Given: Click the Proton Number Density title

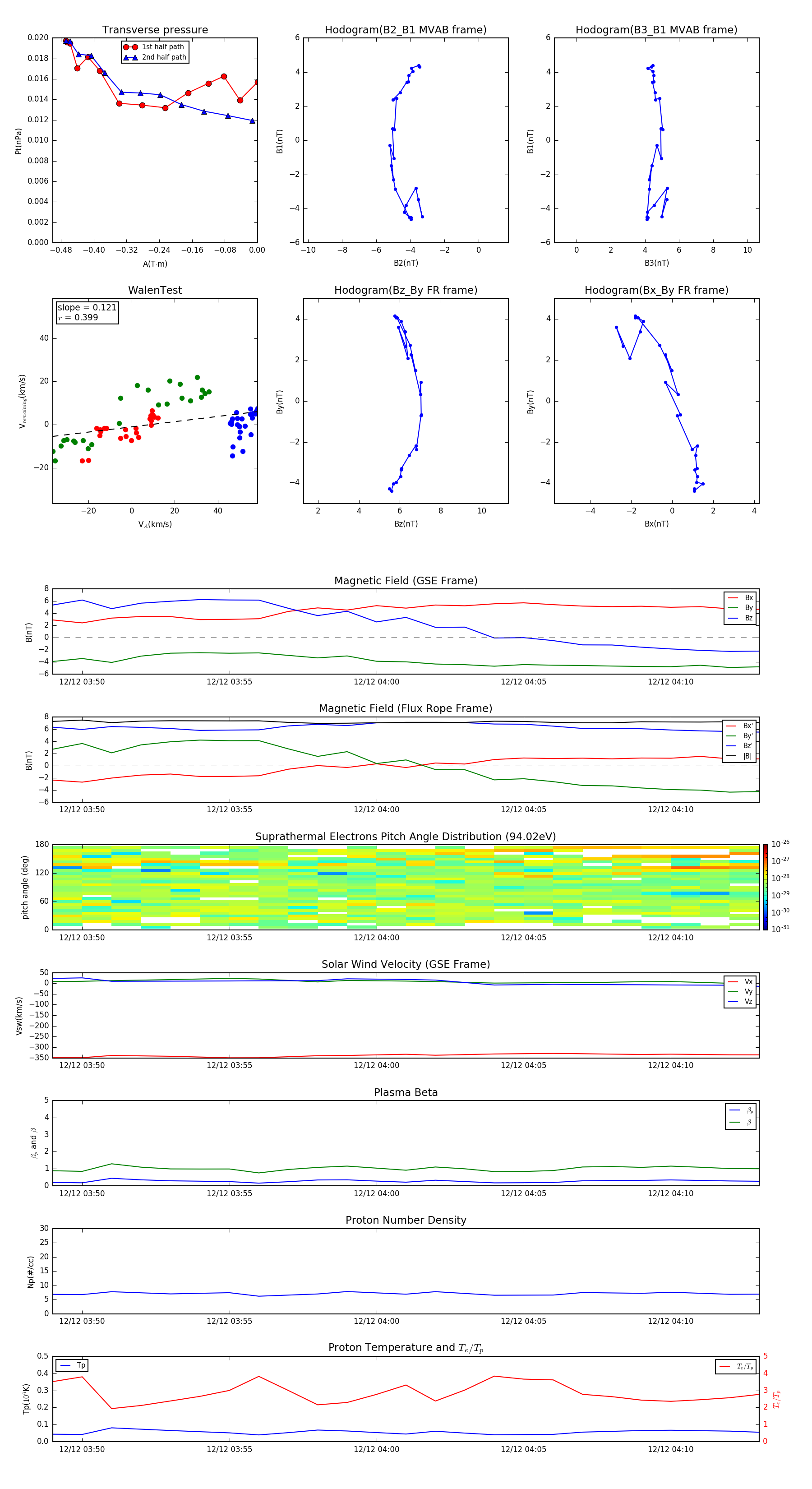Looking at the screenshot, I should [405, 1220].
